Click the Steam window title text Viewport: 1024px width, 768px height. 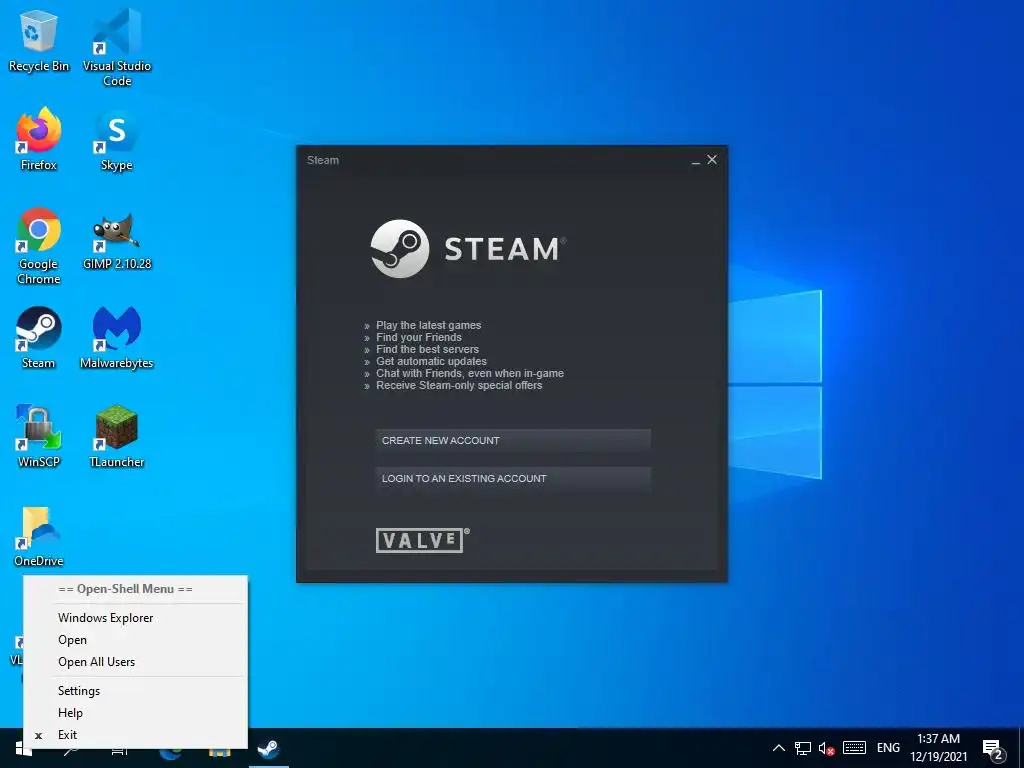pos(323,160)
